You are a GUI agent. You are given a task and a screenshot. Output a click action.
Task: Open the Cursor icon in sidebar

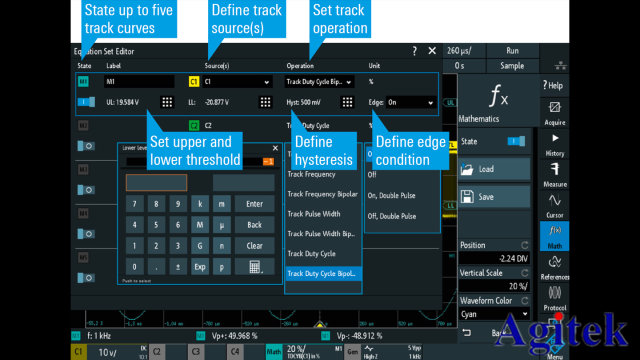(554, 206)
